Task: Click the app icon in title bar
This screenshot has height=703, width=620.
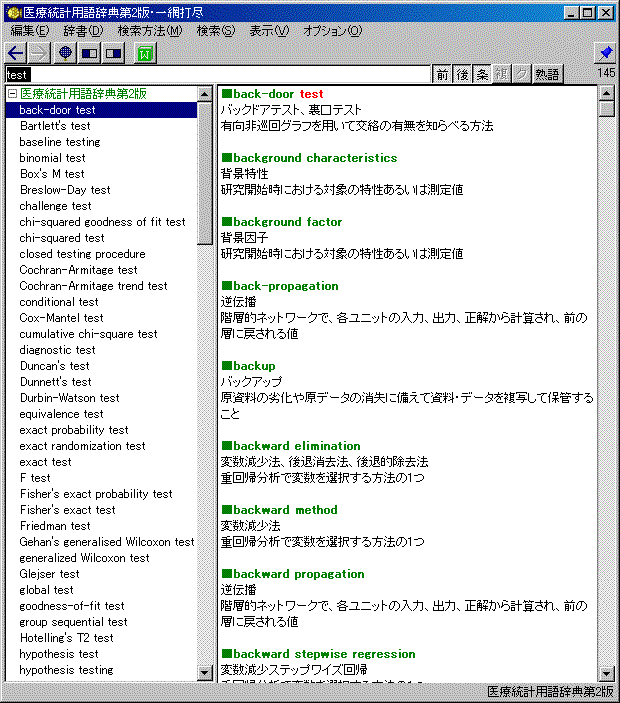Action: pos(12,12)
